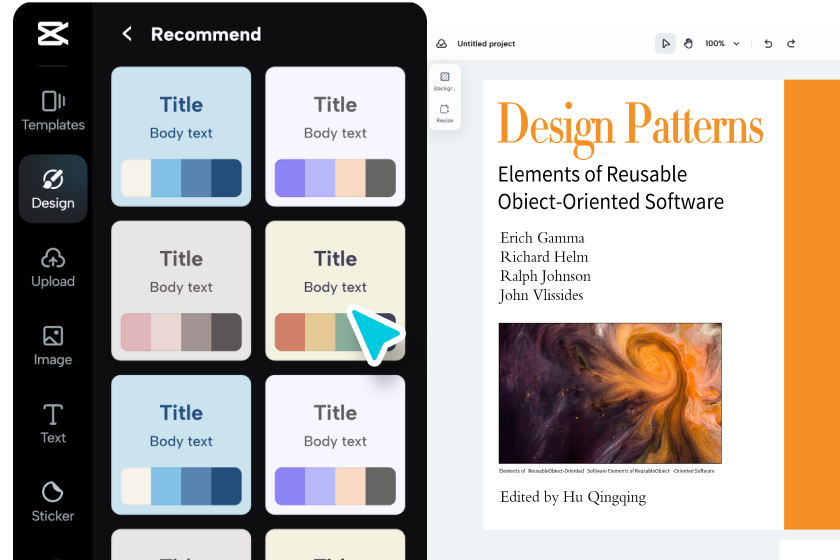Click the Recommend heading
Viewport: 840px width, 560px height.
tap(206, 34)
